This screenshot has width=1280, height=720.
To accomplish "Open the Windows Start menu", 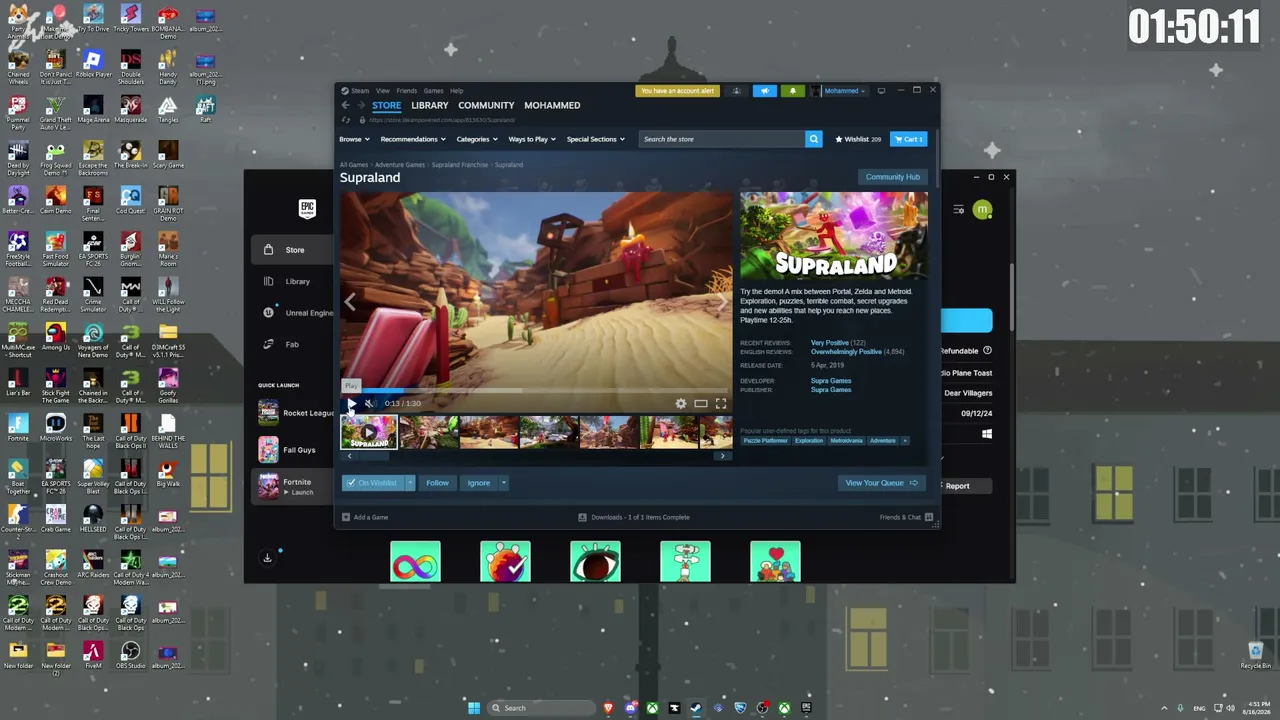I will 474,708.
